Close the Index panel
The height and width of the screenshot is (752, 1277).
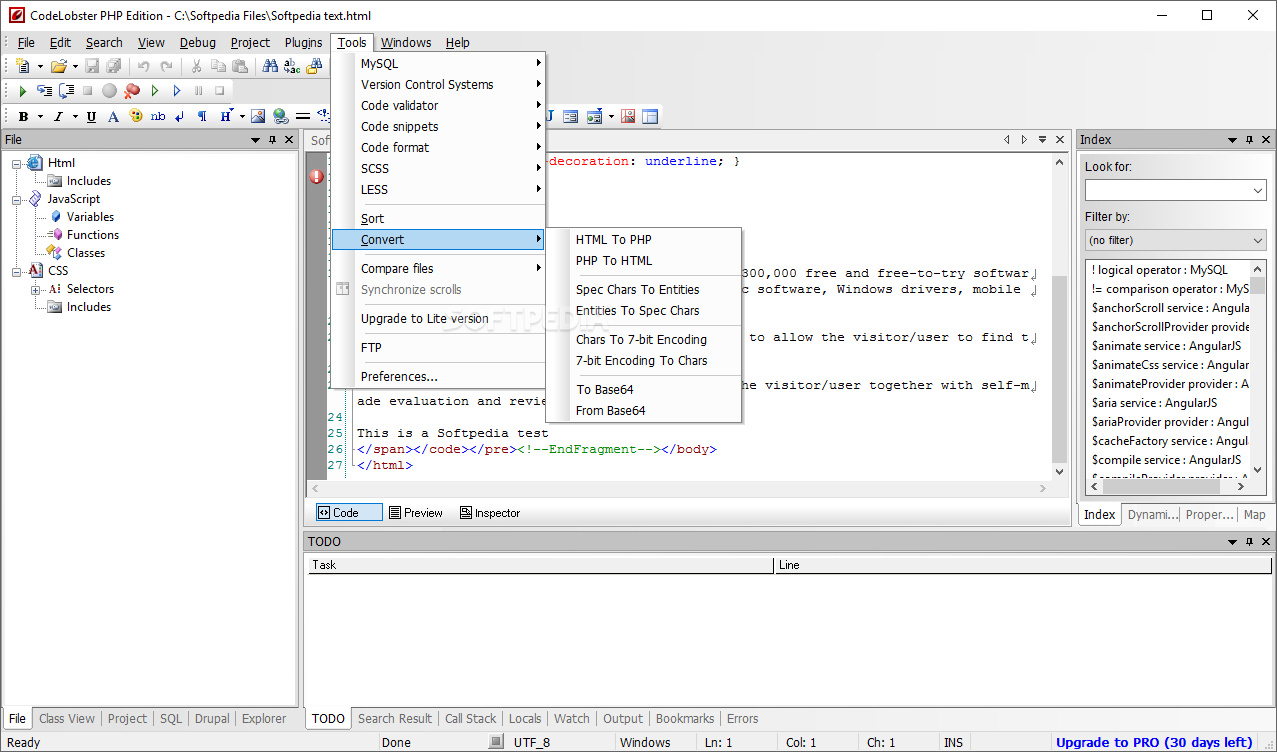[x=1266, y=140]
